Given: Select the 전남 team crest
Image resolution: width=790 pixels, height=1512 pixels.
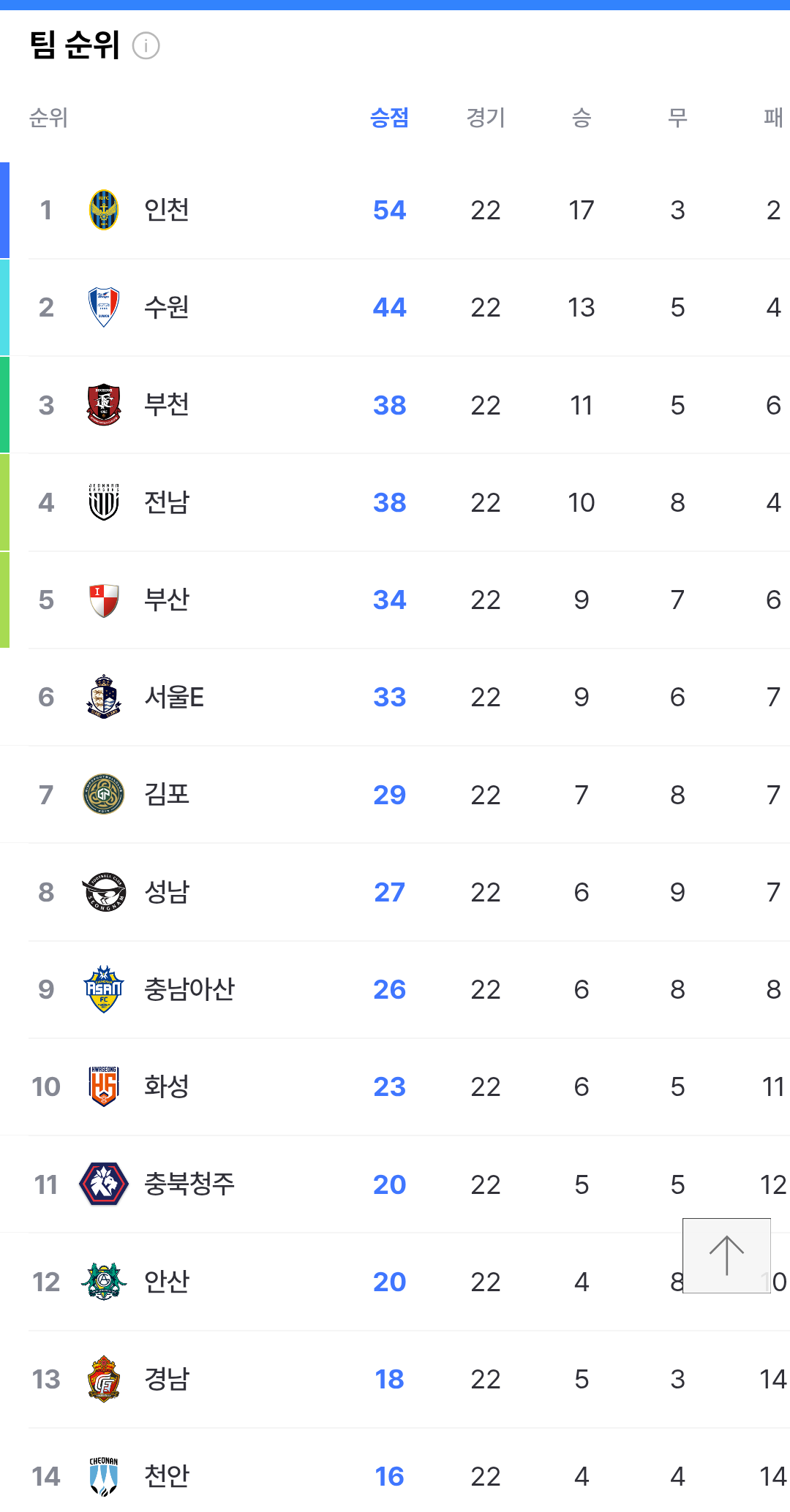Looking at the screenshot, I should point(104,502).
